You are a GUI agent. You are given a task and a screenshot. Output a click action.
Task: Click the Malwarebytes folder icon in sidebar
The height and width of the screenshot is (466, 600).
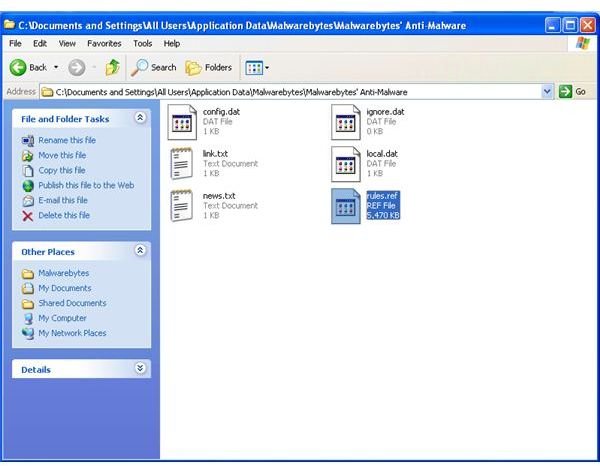[x=28, y=274]
